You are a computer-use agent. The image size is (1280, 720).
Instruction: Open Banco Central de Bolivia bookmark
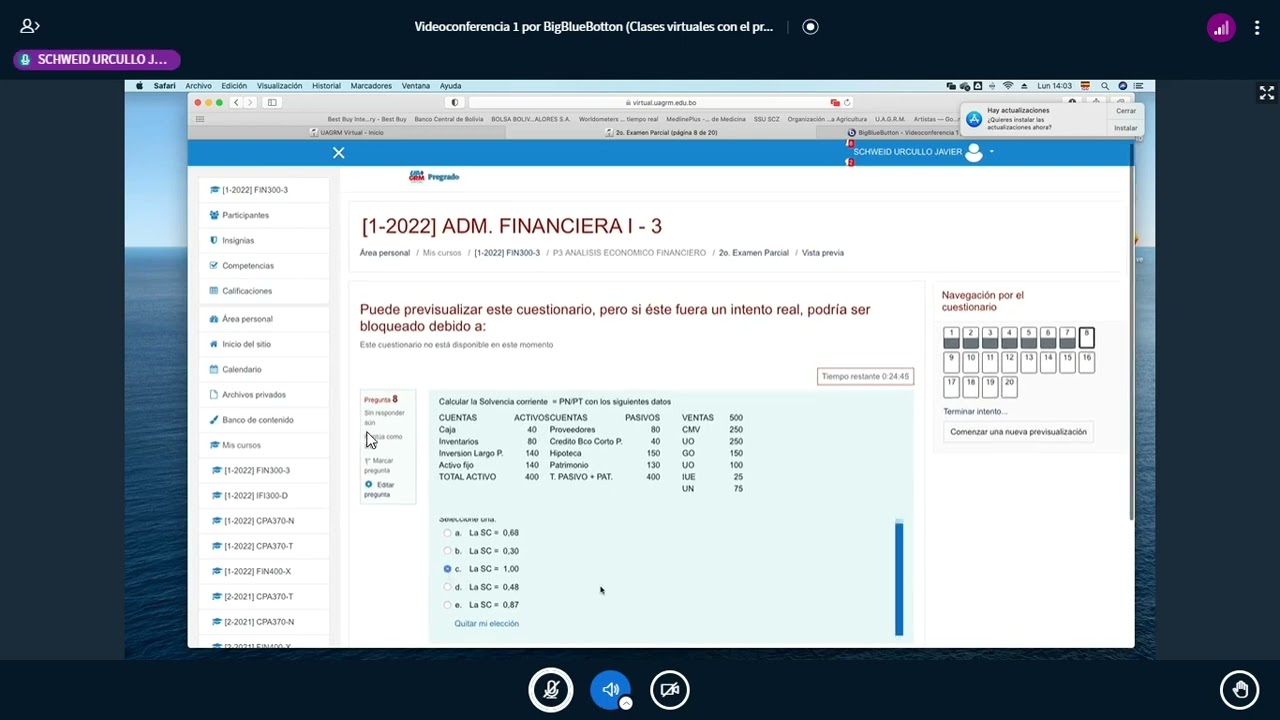point(448,119)
